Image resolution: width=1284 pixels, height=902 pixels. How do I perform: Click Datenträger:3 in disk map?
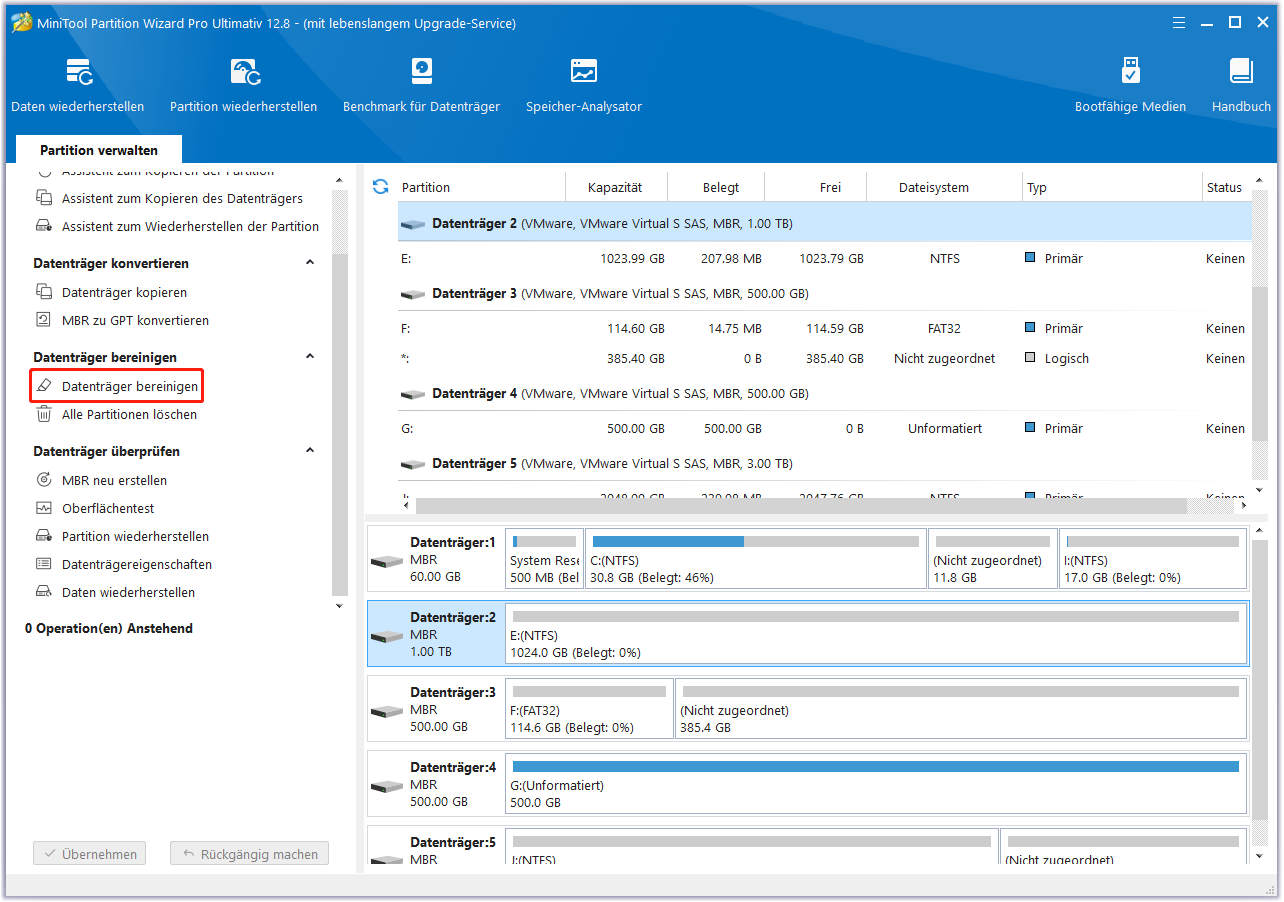pos(436,709)
